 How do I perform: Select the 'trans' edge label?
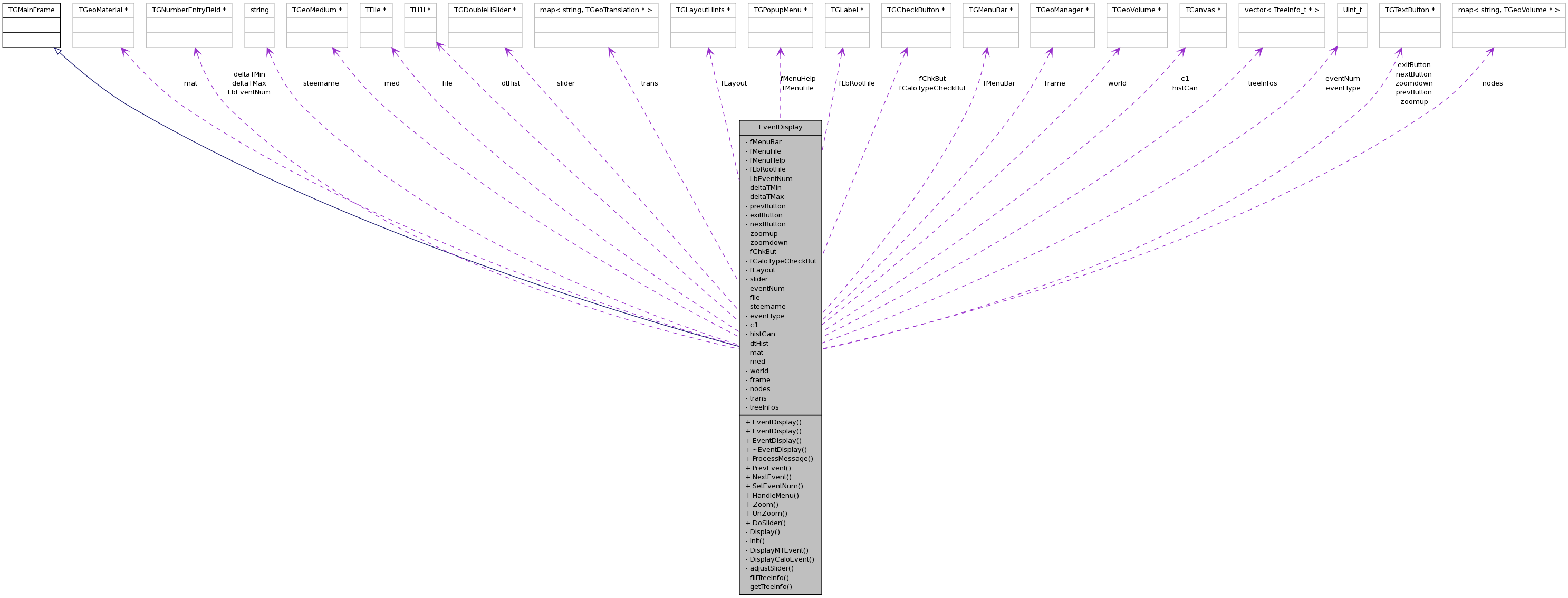point(649,83)
